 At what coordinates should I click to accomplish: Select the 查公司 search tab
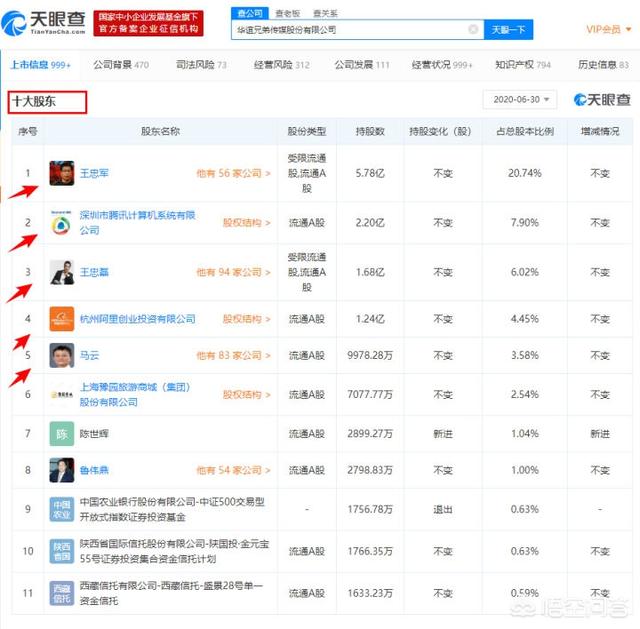coord(250,13)
